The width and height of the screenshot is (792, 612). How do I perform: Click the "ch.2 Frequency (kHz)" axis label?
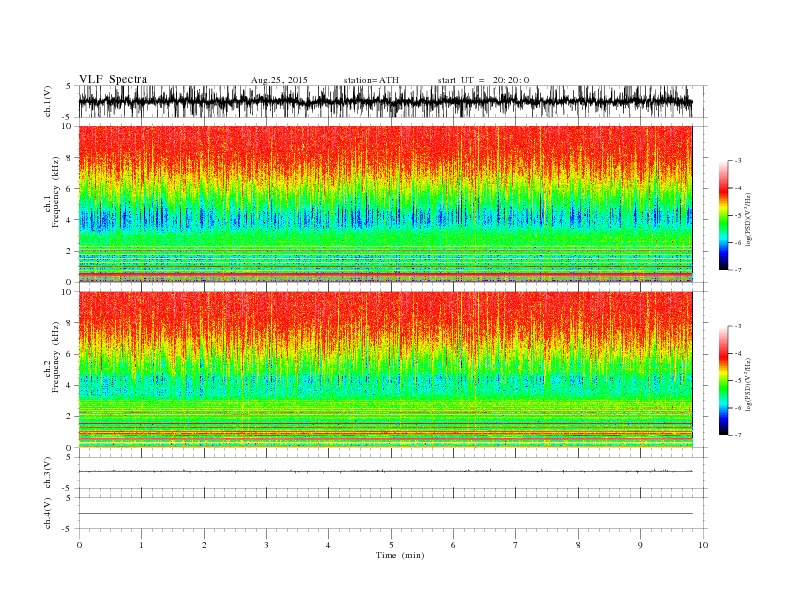(x=52, y=357)
